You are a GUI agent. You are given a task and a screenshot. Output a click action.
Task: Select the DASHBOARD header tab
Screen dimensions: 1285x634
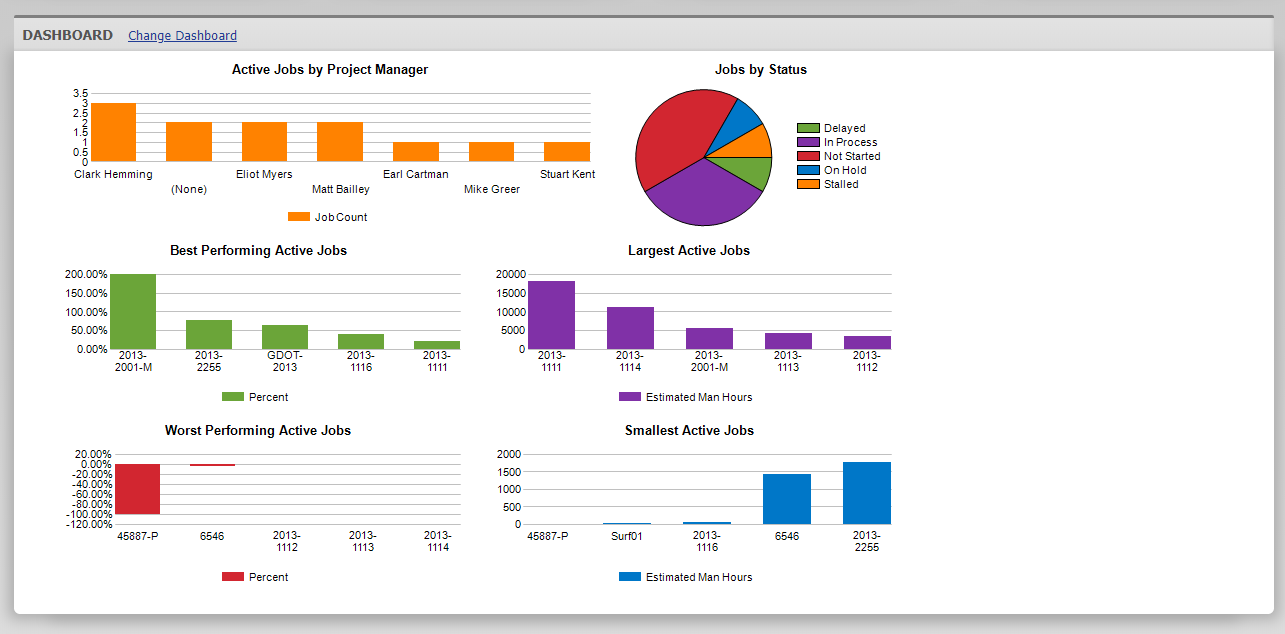(70, 34)
